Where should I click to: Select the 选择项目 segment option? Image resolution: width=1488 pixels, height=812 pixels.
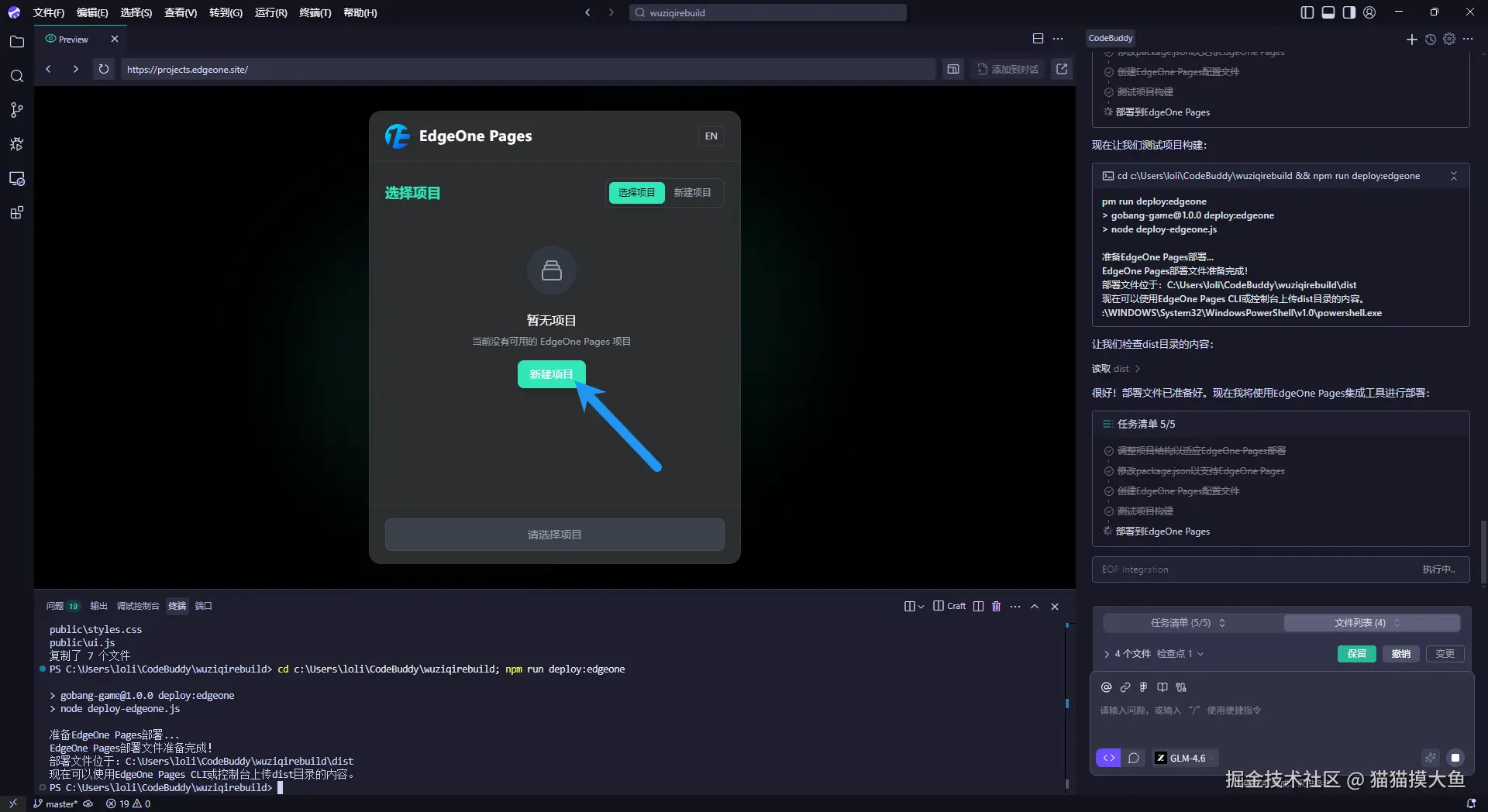636,193
